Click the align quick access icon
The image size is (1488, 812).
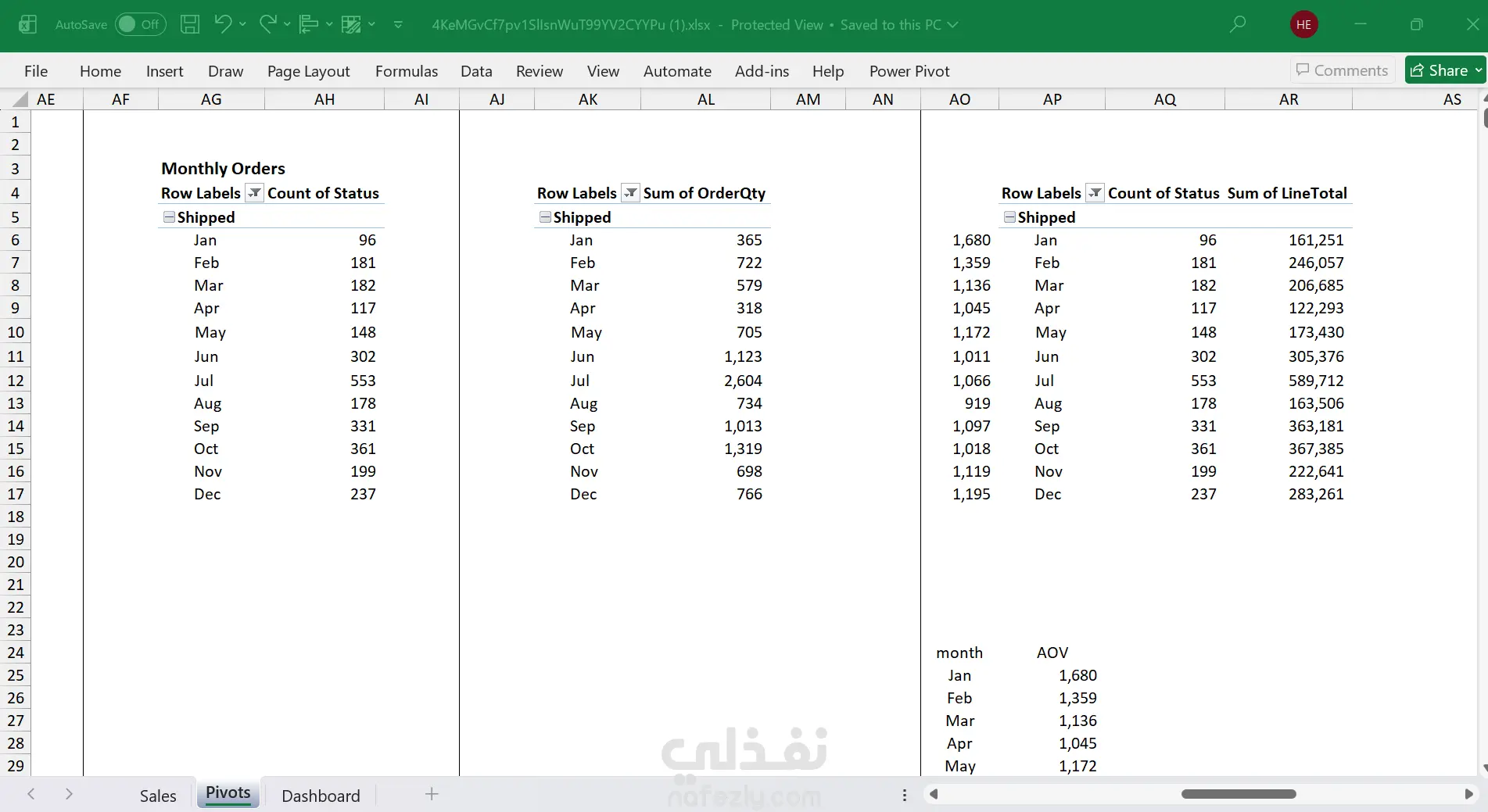click(309, 24)
